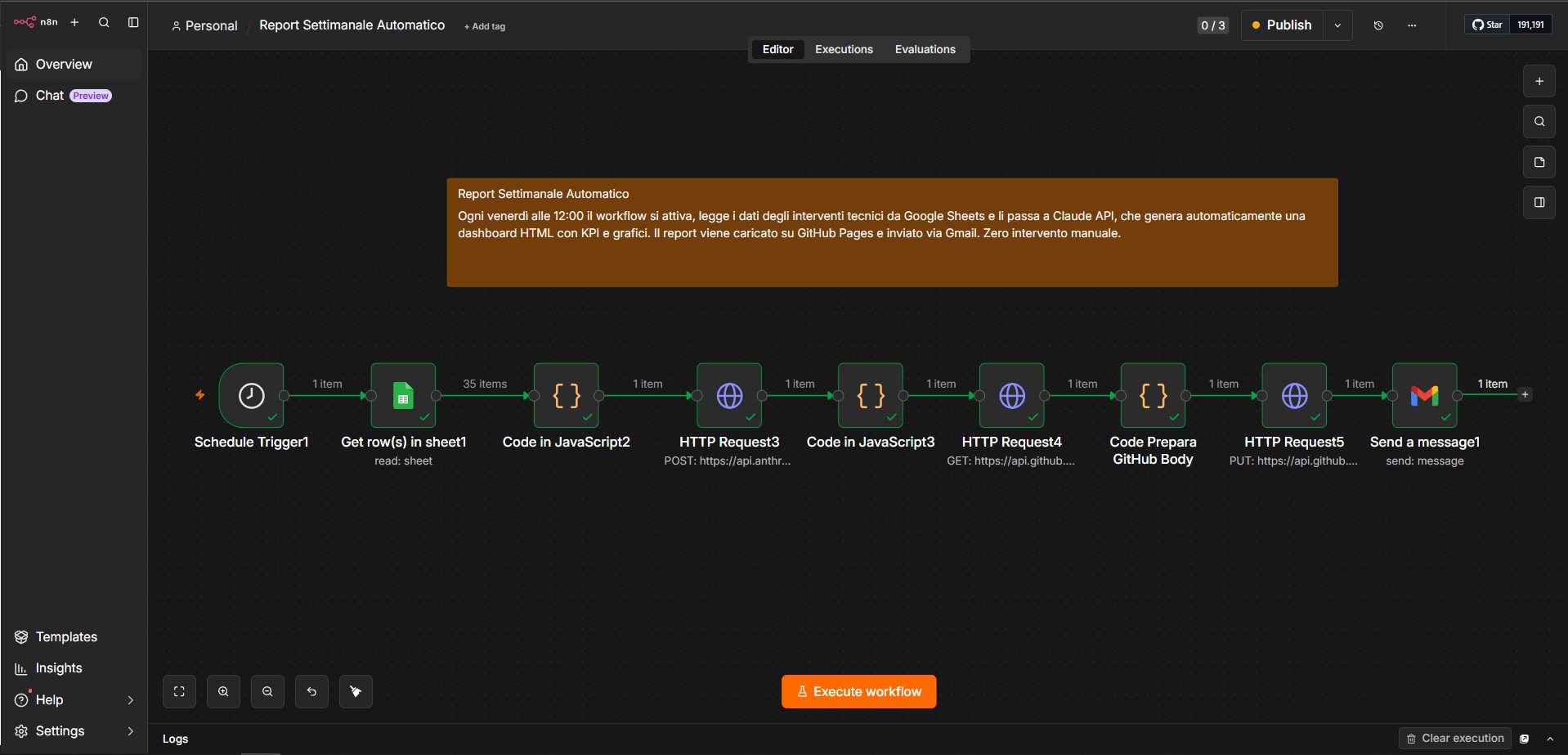This screenshot has width=1568, height=755.
Task: Open Templates in the sidebar
Action: pyautogui.click(x=74, y=637)
